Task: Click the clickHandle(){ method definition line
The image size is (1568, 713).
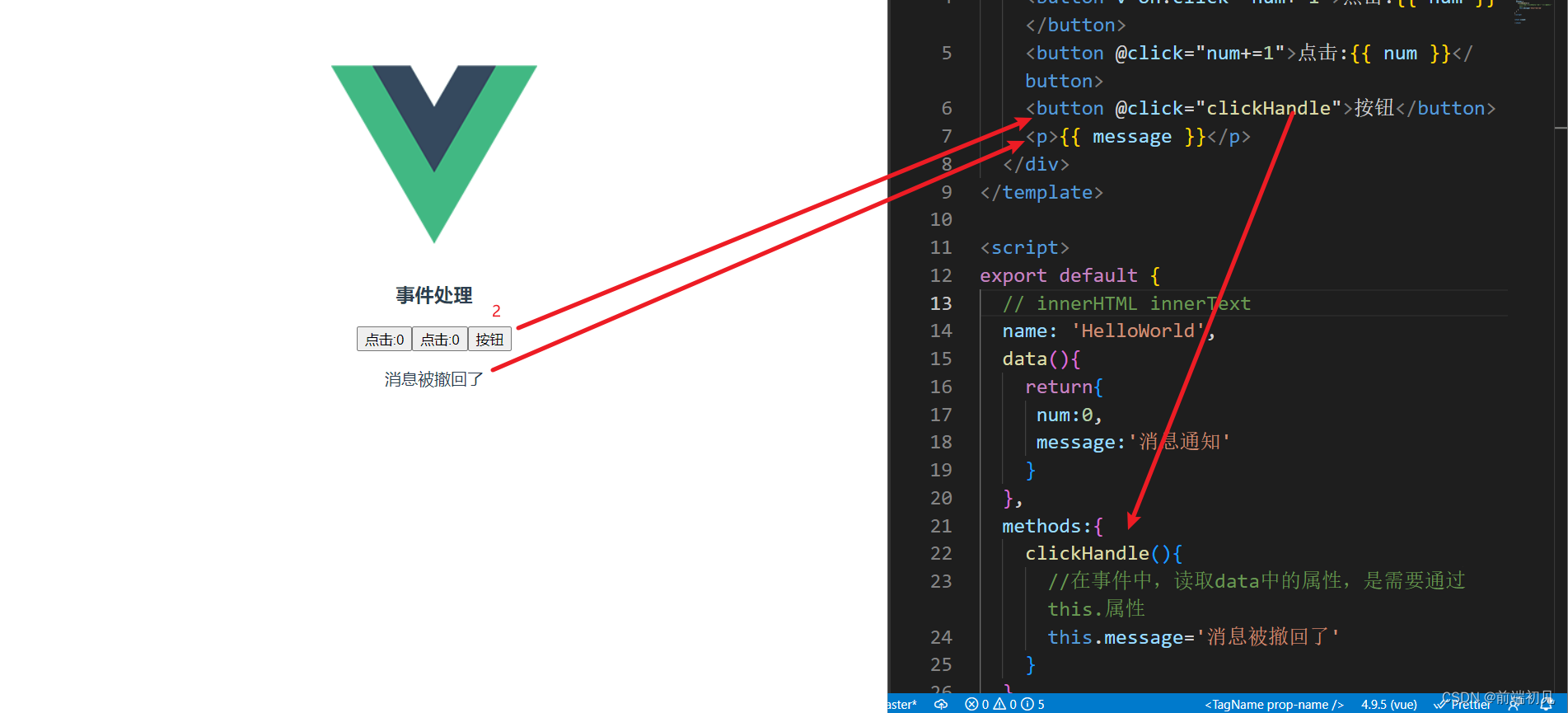Action: tap(1103, 553)
